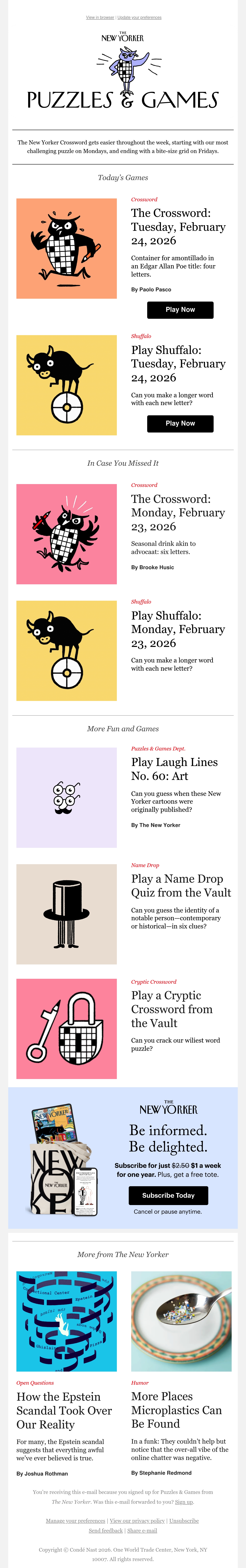The width and height of the screenshot is (246, 1568).
Task: Click the Puzzles & Games owl logo header
Action: click(123, 71)
